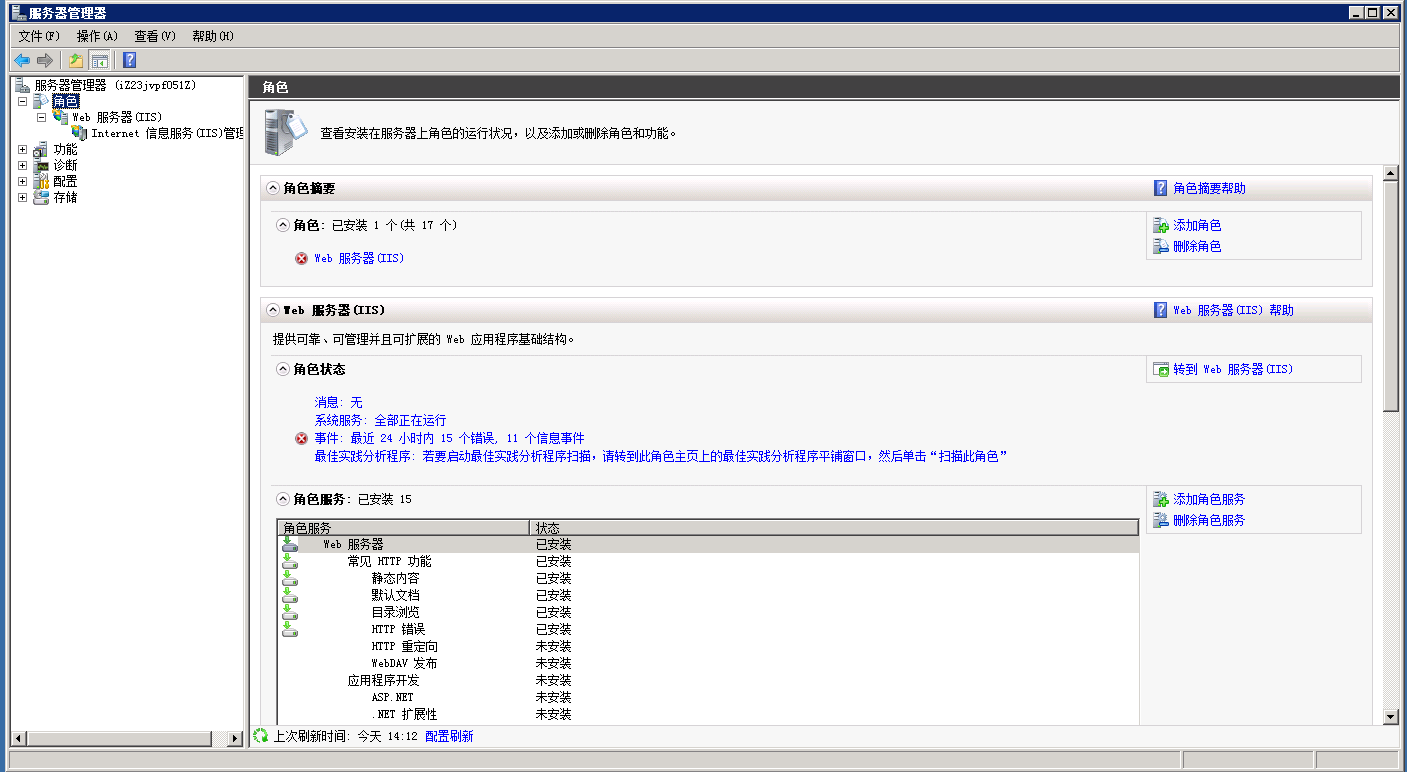Expand the 功能 tree node
Viewport: 1407px width, 772px height.
click(22, 149)
